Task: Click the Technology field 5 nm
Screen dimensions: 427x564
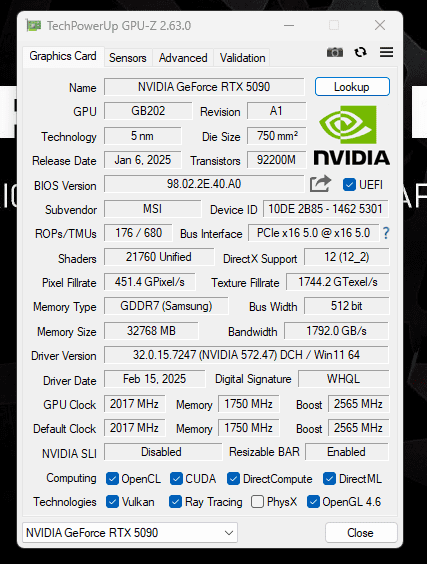Action: 142,136
